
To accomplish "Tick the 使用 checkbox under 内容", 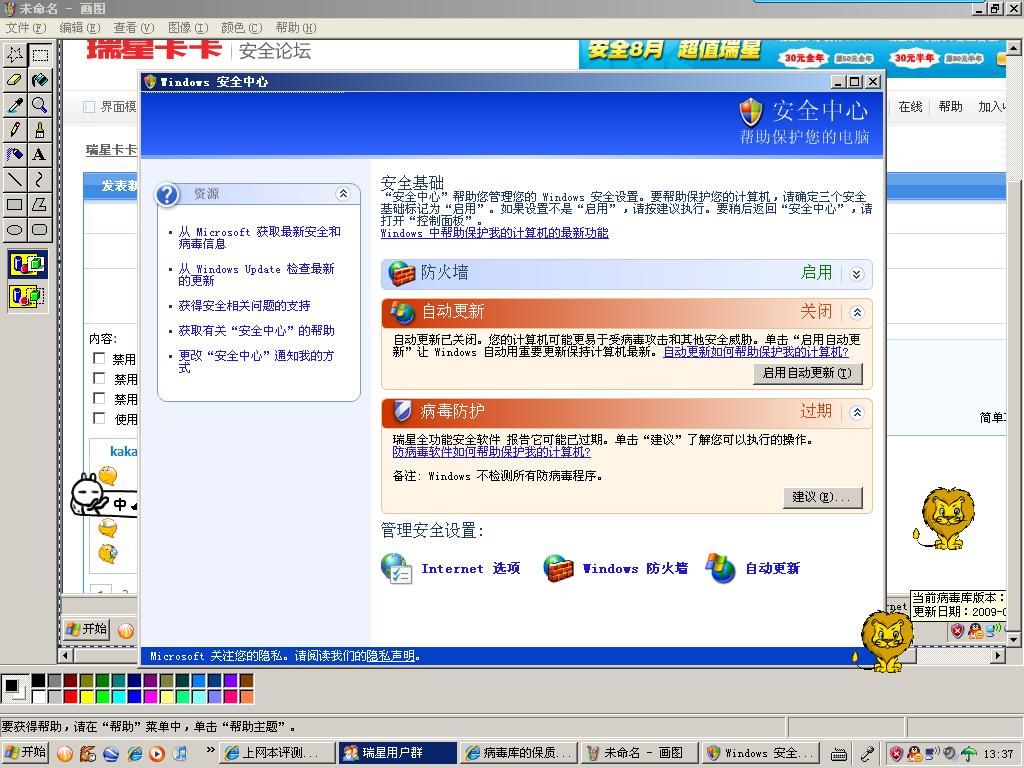I will click(x=99, y=418).
